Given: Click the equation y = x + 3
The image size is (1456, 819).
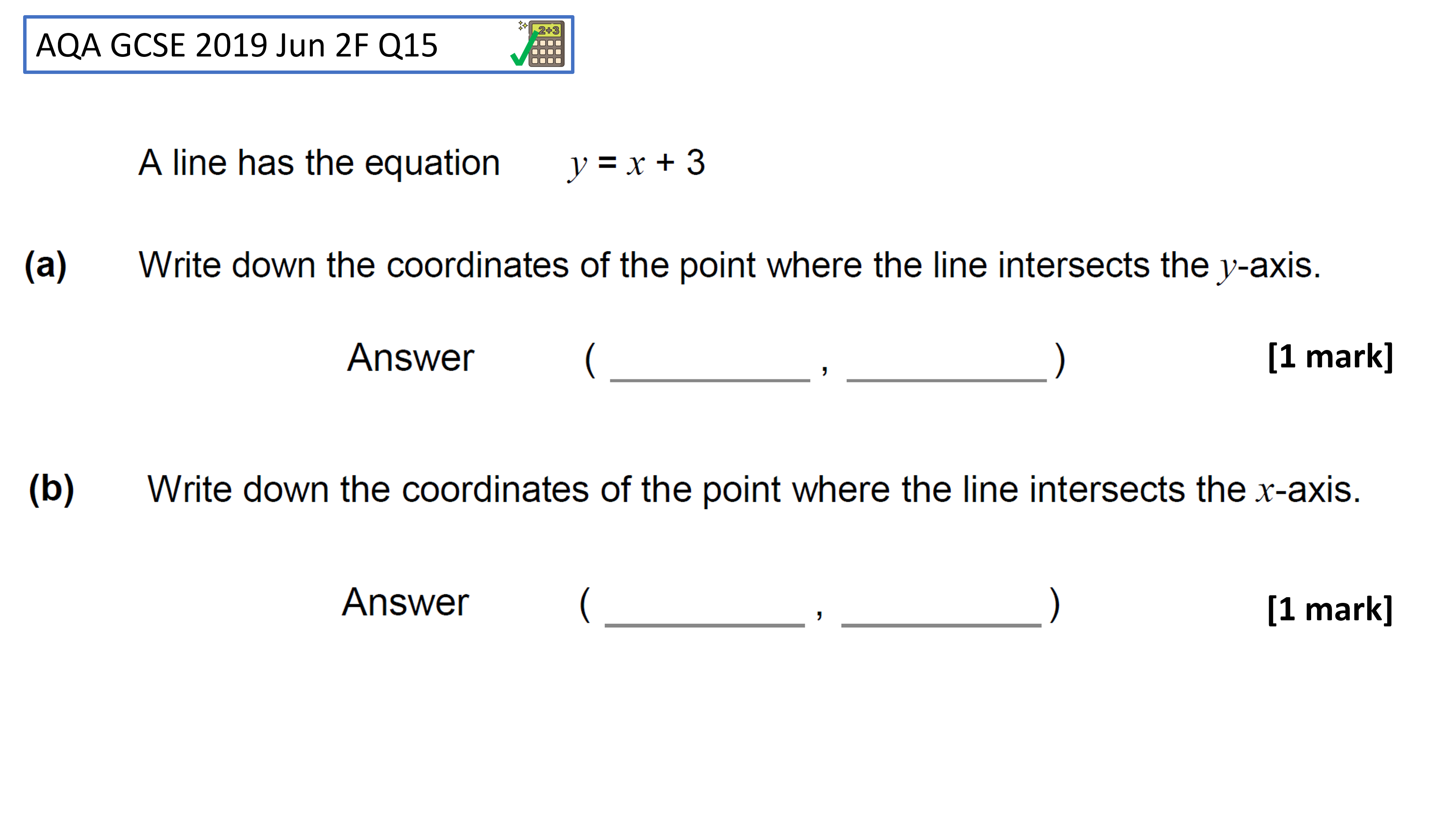Looking at the screenshot, I should point(637,165).
